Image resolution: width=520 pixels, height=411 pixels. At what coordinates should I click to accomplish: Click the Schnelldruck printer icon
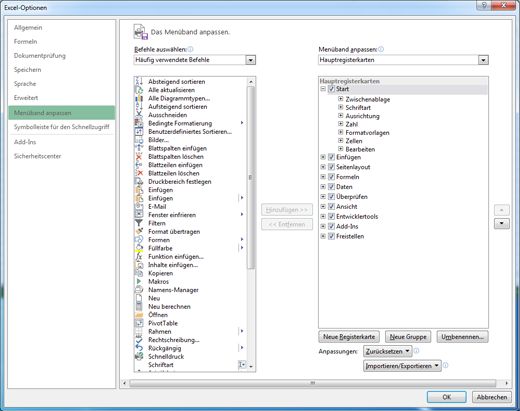[139, 356]
